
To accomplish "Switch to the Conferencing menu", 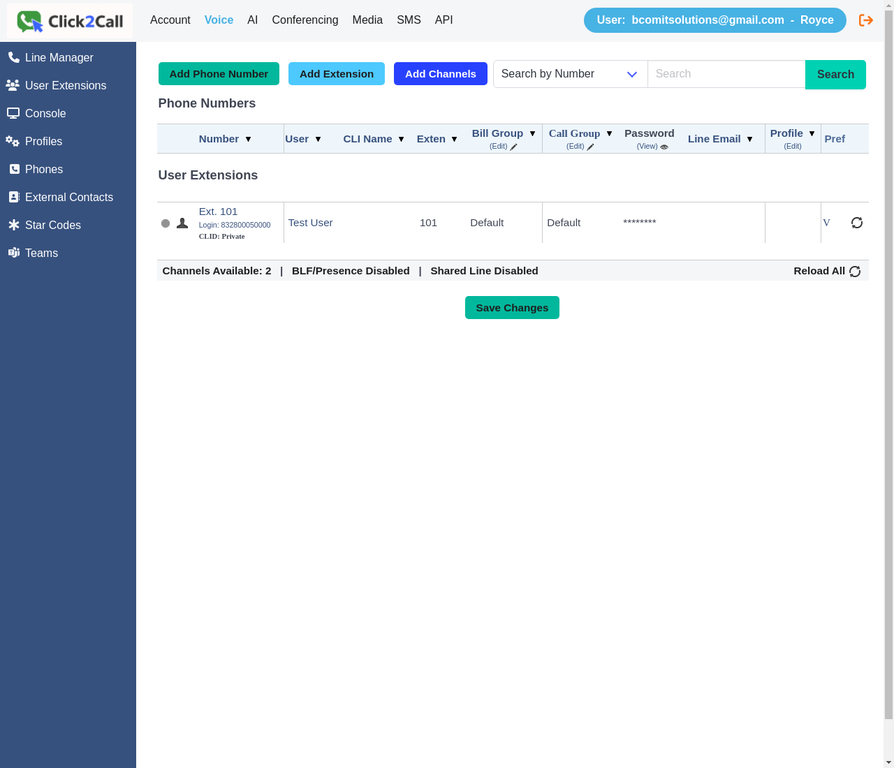I will click(x=304, y=20).
